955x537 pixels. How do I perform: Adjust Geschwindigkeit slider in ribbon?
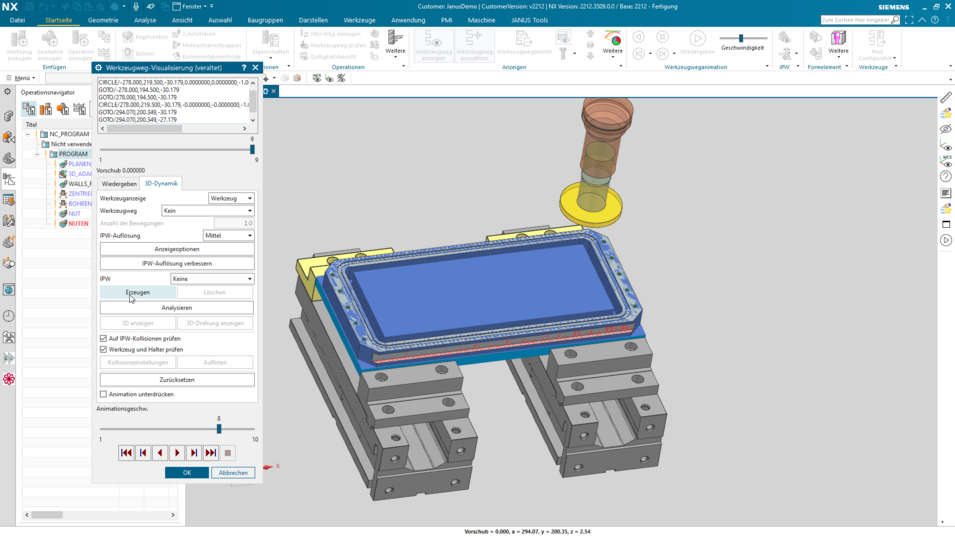(x=741, y=38)
